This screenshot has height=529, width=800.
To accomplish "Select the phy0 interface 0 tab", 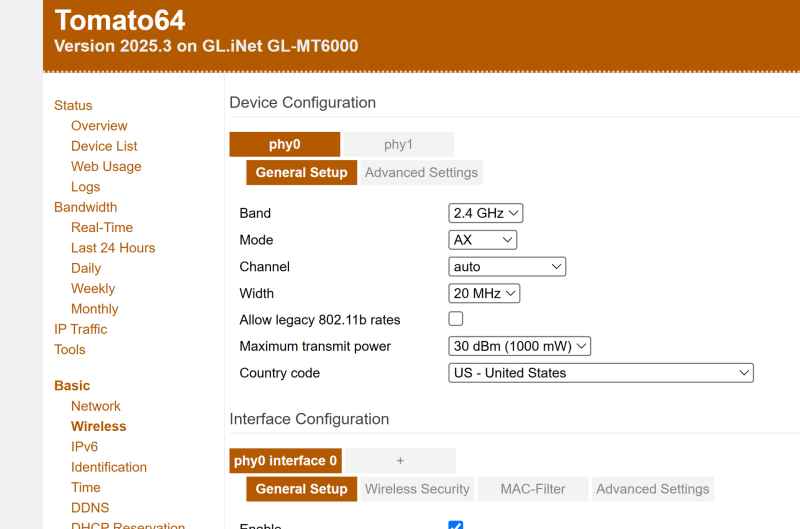I will pyautogui.click(x=285, y=461).
